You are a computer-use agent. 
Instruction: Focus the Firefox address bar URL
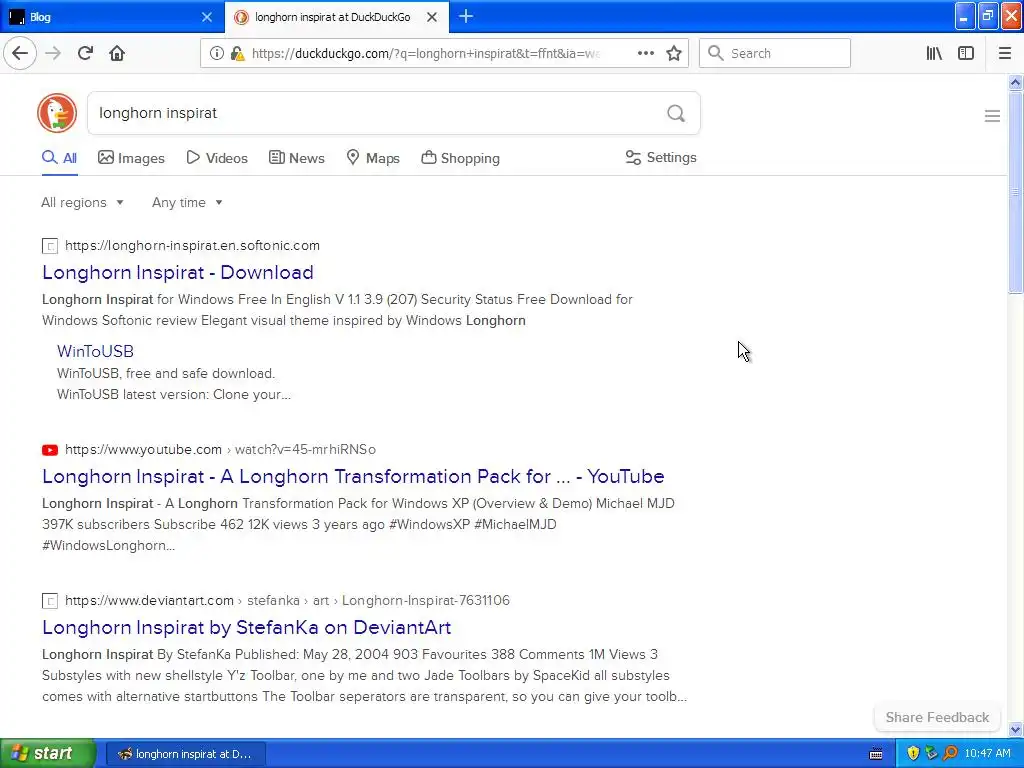click(x=424, y=54)
